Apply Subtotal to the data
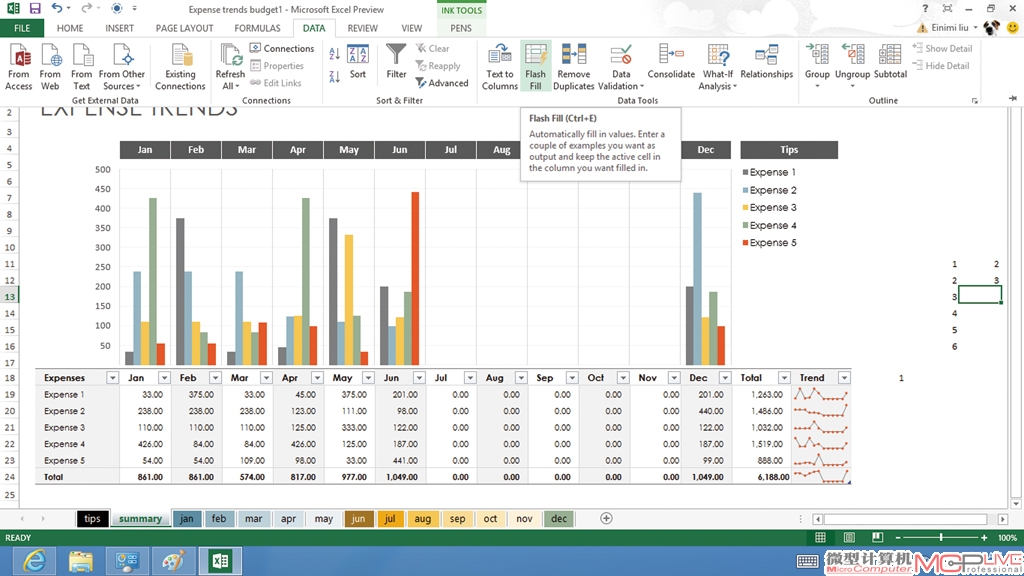This screenshot has height=576, width=1024. 890,62
